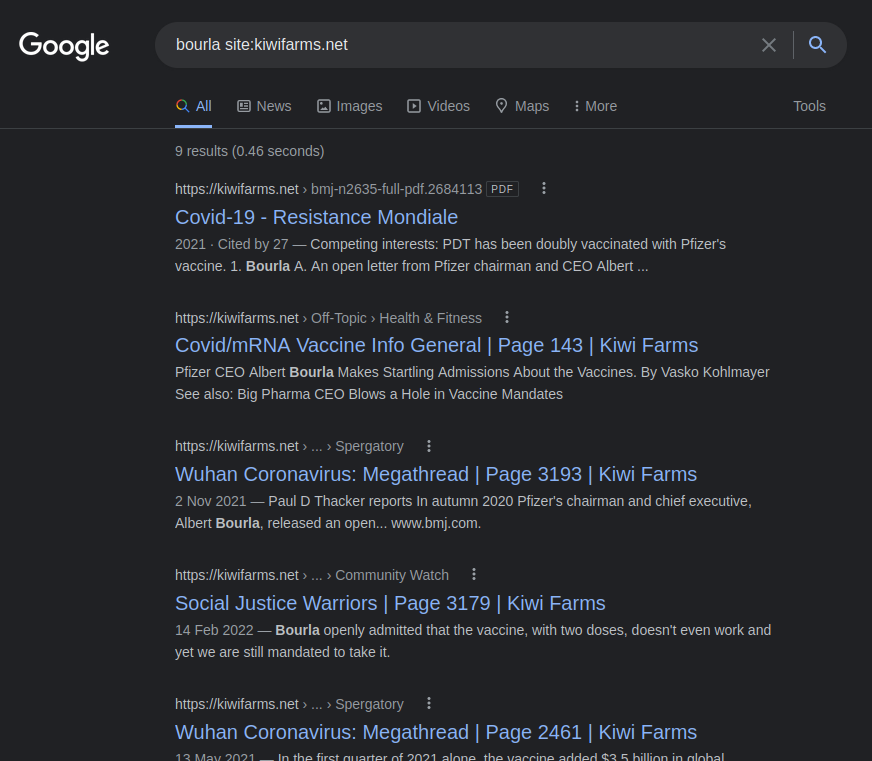Click the 'Cited by 27' text
Viewport: 872px width, 761px height.
(x=253, y=244)
